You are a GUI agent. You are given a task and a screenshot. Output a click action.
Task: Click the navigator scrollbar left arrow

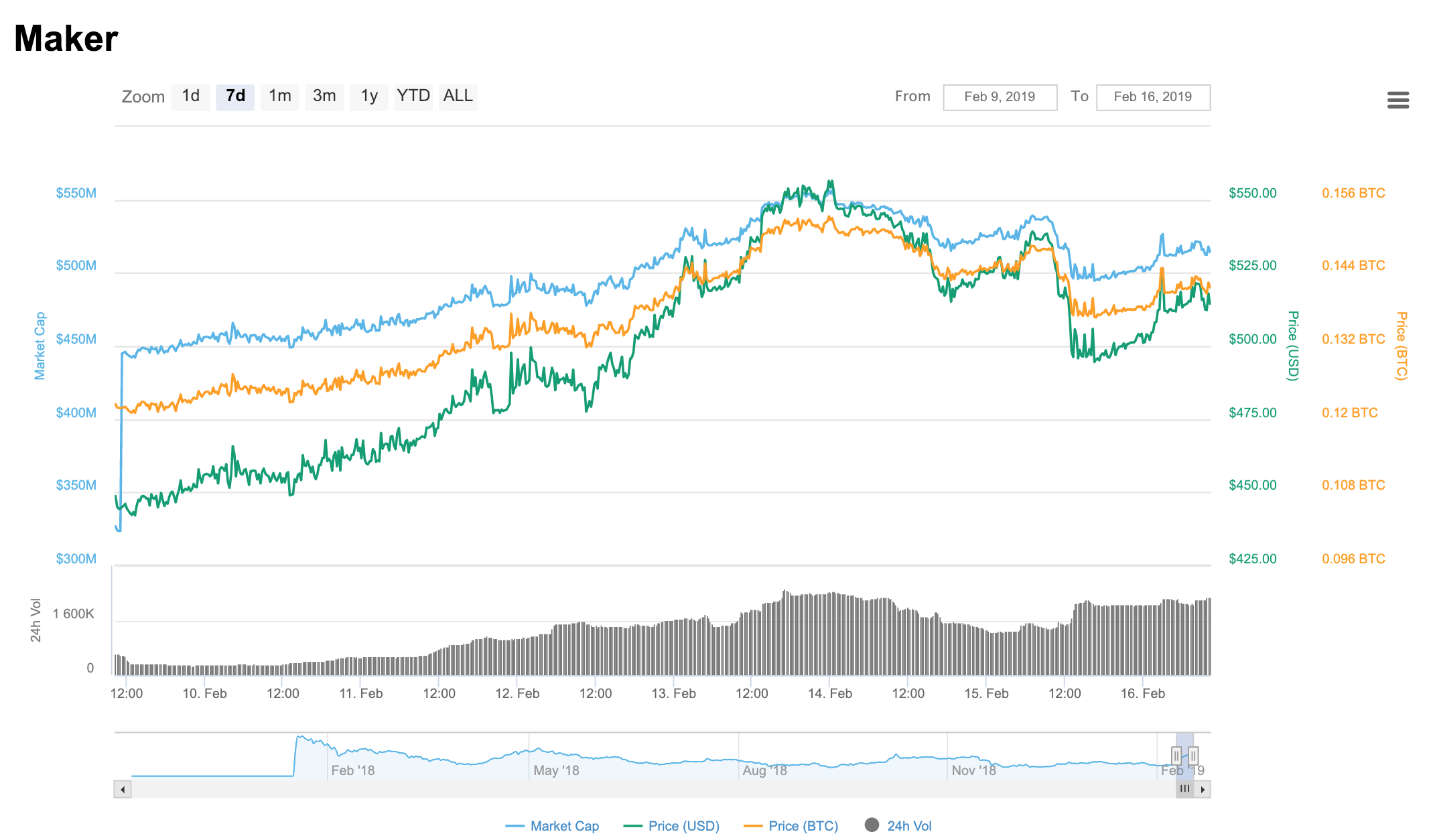(123, 789)
